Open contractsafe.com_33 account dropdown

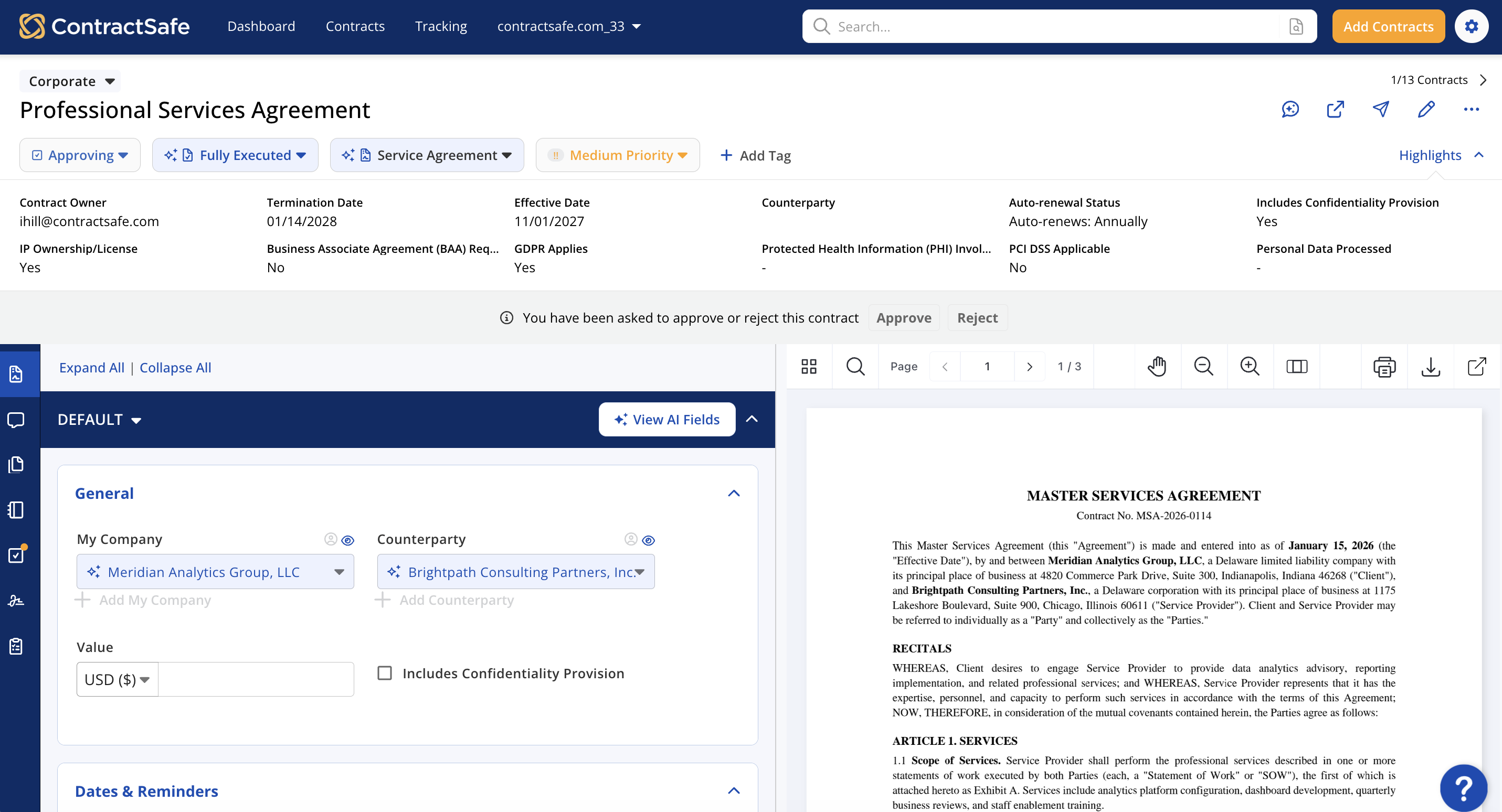tap(569, 26)
